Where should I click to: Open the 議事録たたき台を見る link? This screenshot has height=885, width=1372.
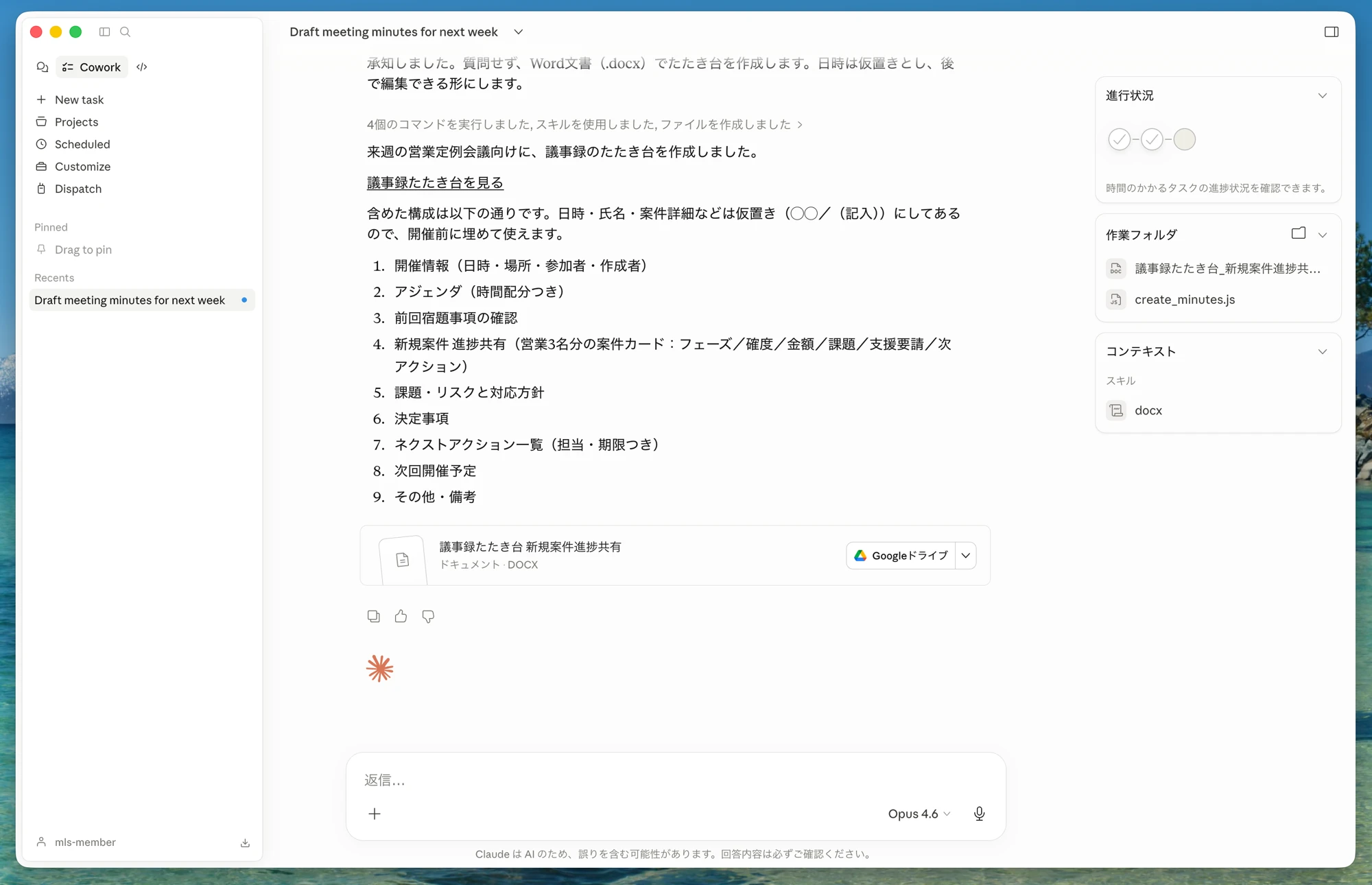(x=435, y=182)
